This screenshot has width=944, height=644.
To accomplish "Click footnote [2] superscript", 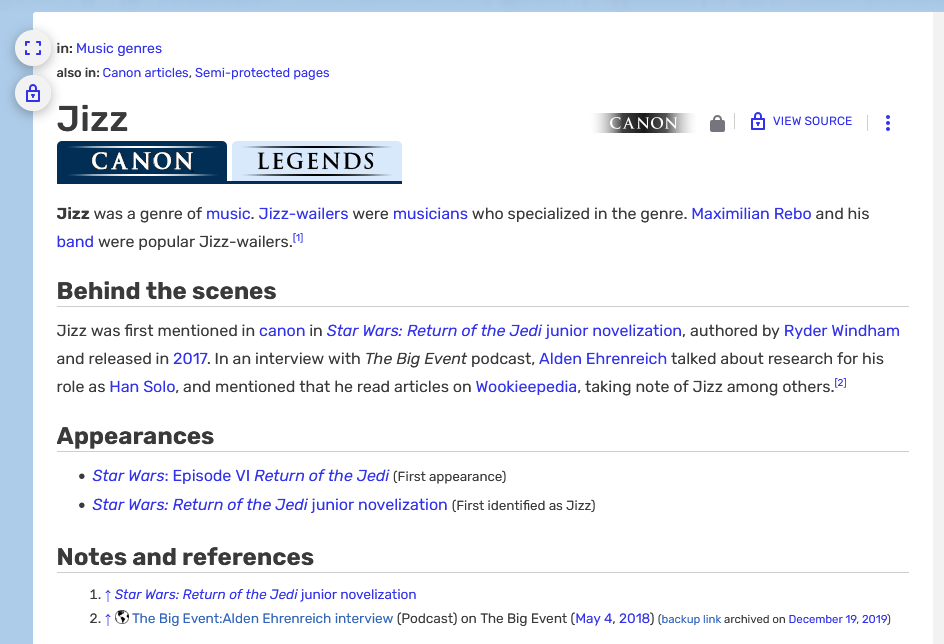I will coord(840,382).
